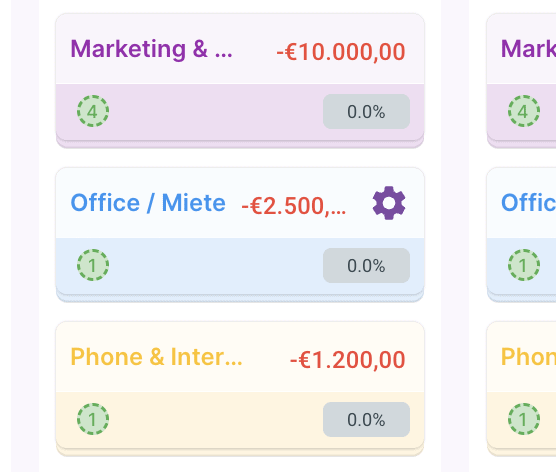The height and width of the screenshot is (472, 556).
Task: Click the 1 badge in second column Phone card
Action: tap(524, 419)
